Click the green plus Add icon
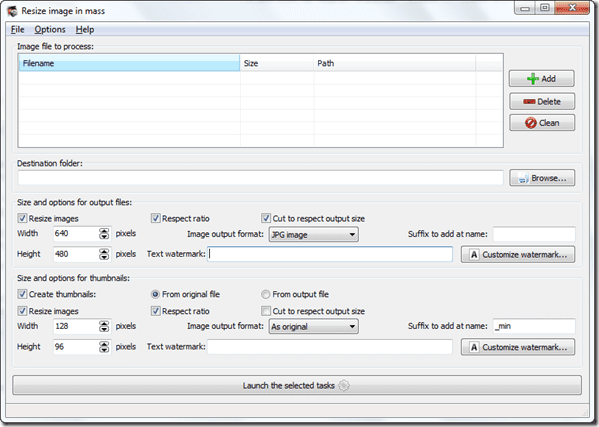The image size is (599, 427). click(x=533, y=79)
